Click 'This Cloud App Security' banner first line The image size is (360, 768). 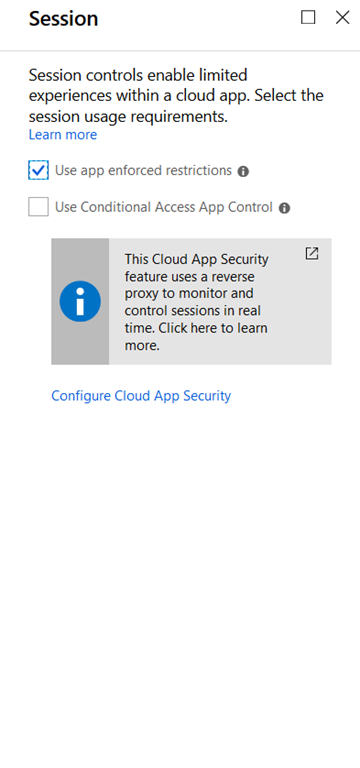(x=196, y=259)
